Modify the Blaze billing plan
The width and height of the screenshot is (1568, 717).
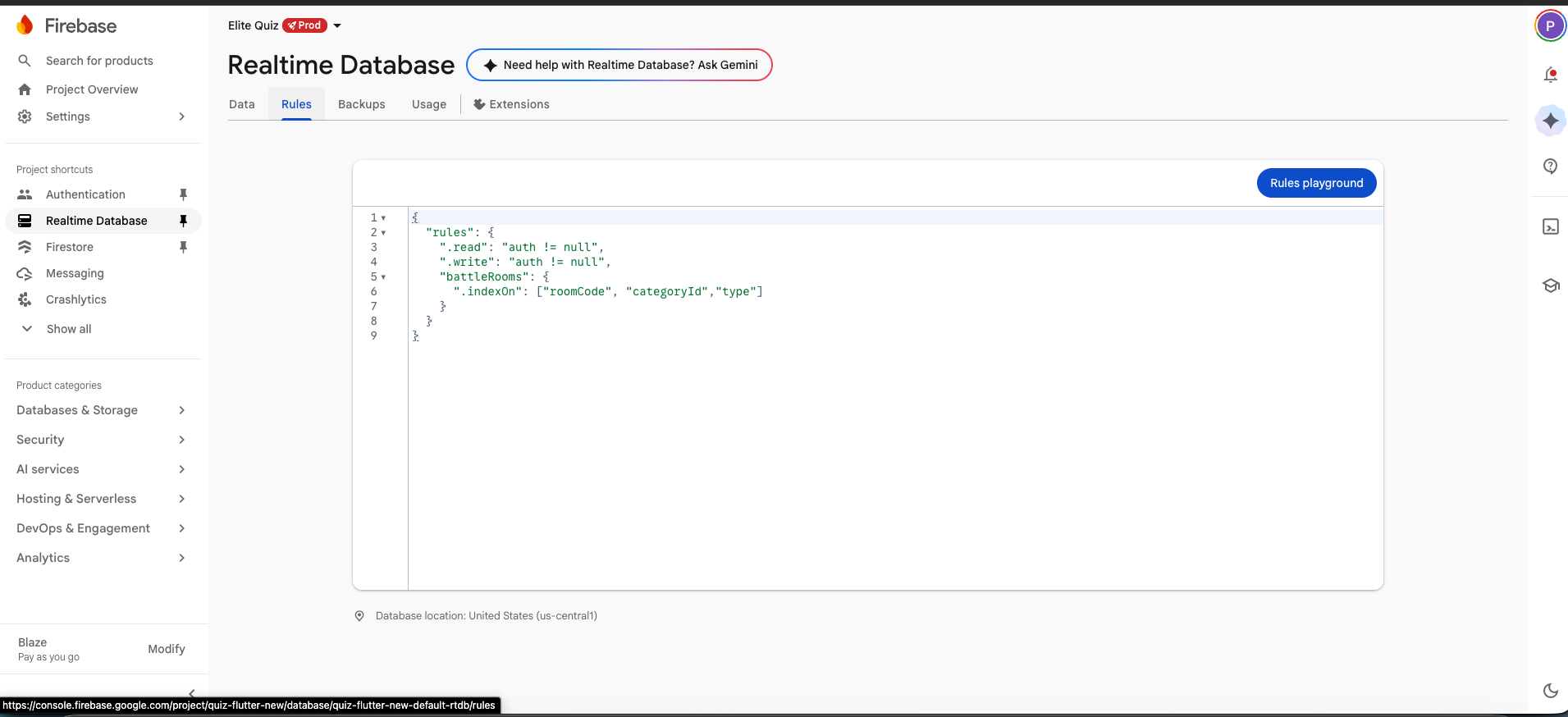pos(167,649)
